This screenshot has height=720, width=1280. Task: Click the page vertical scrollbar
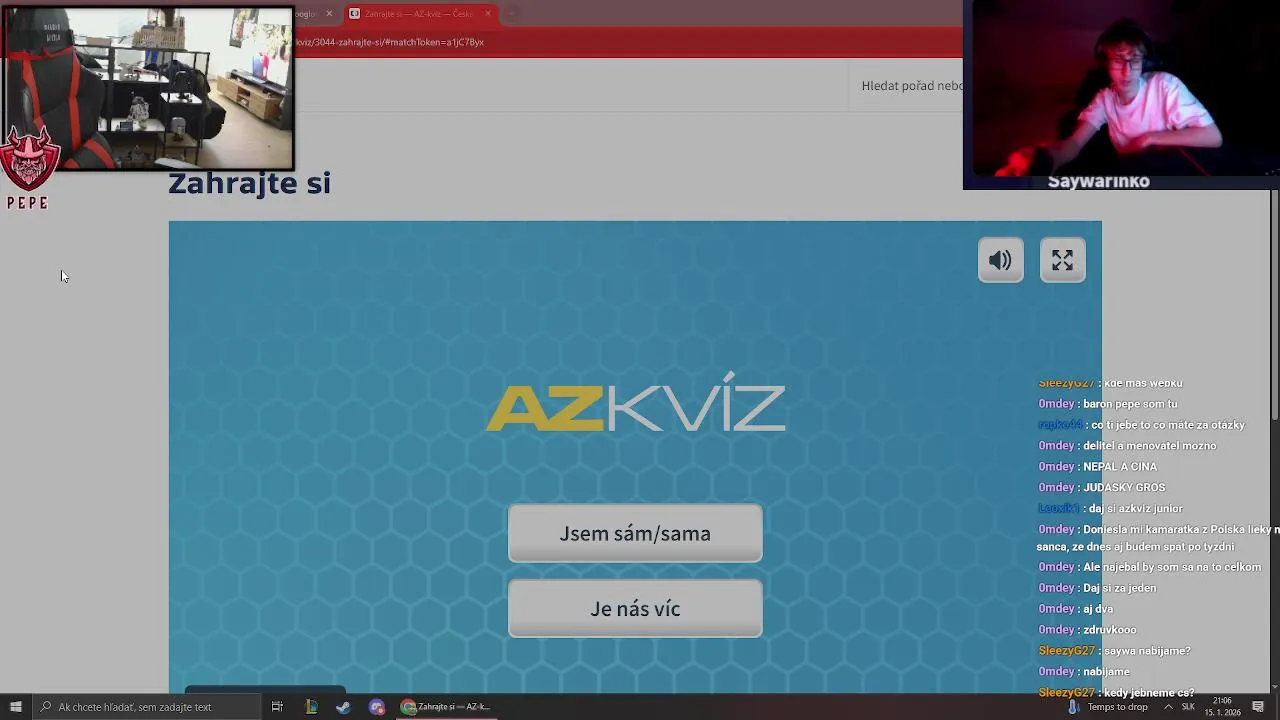pyautogui.click(x=1275, y=305)
